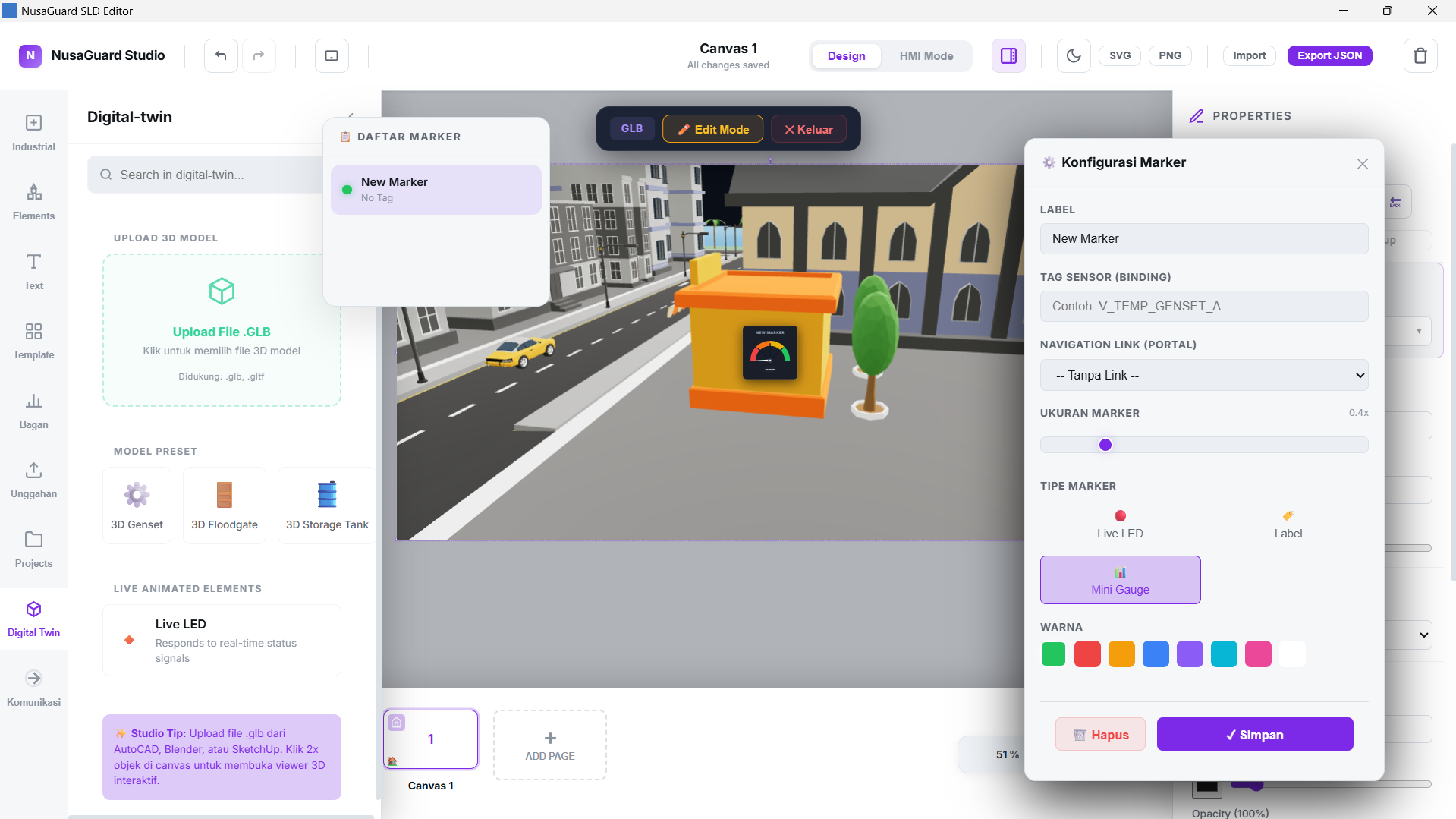The width and height of the screenshot is (1456, 819).
Task: Open the Bagan chart sidebar section
Action: [x=33, y=410]
